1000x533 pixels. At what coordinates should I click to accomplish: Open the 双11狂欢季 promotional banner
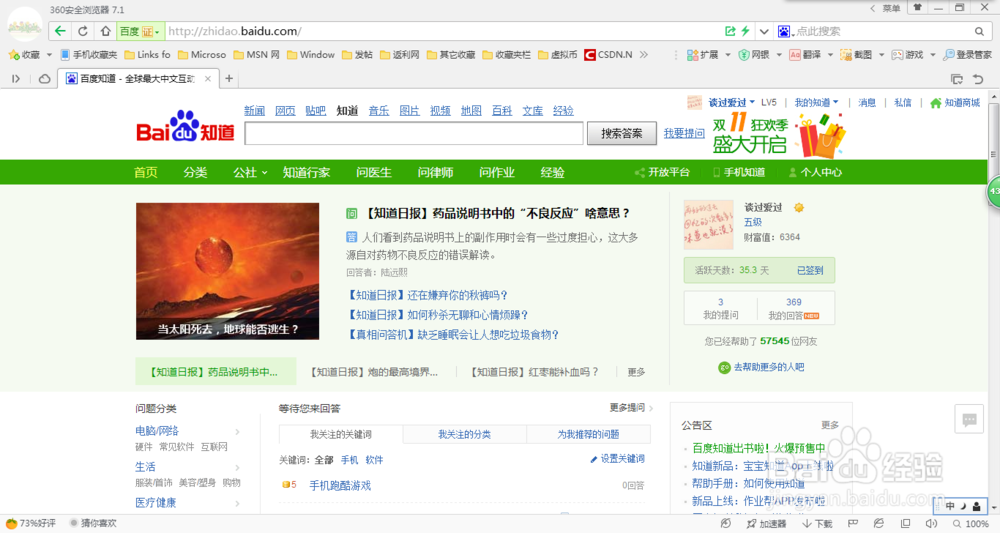coord(779,135)
